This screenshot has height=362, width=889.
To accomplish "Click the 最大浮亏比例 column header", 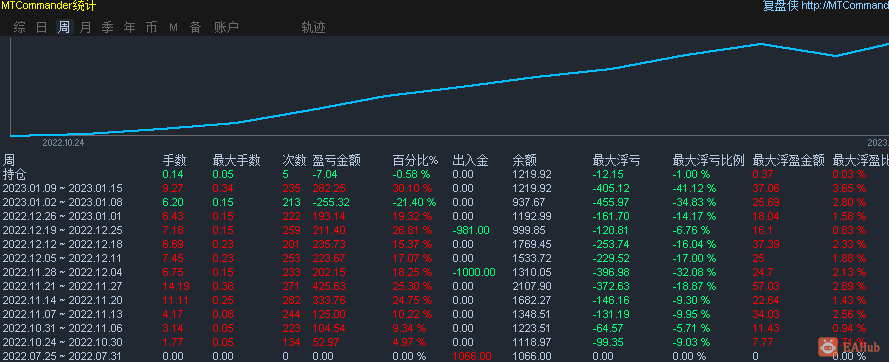I will [x=708, y=161].
